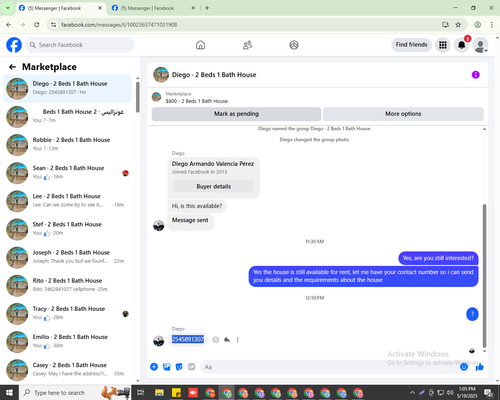Click Diego chat header avatar
Image resolution: width=500 pixels, height=400 pixels.
point(161,75)
